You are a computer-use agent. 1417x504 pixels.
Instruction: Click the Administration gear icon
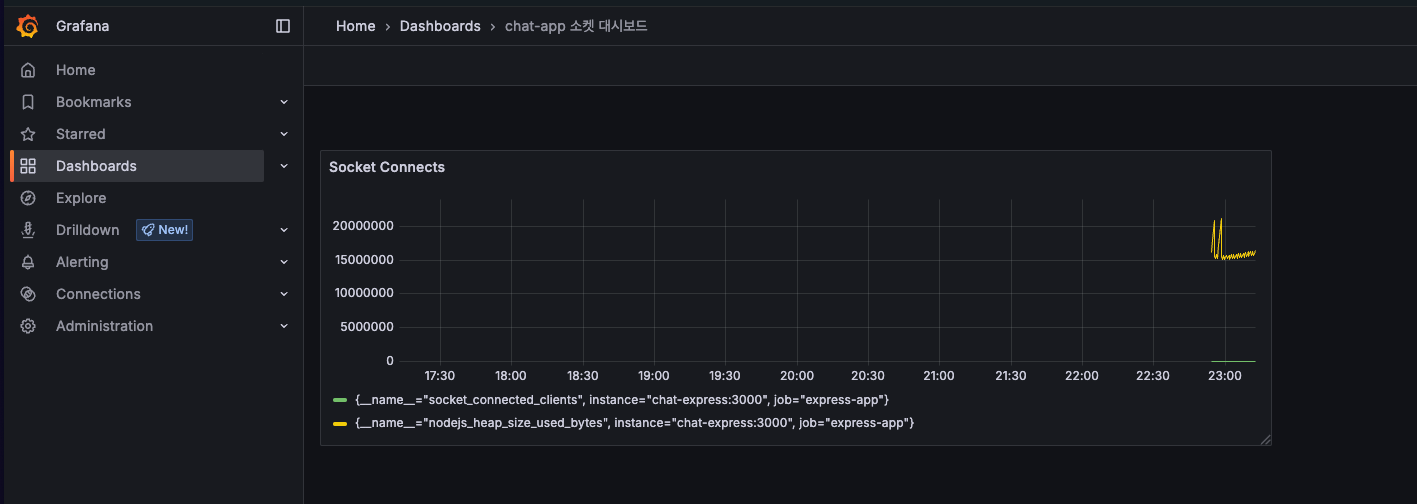click(x=28, y=326)
